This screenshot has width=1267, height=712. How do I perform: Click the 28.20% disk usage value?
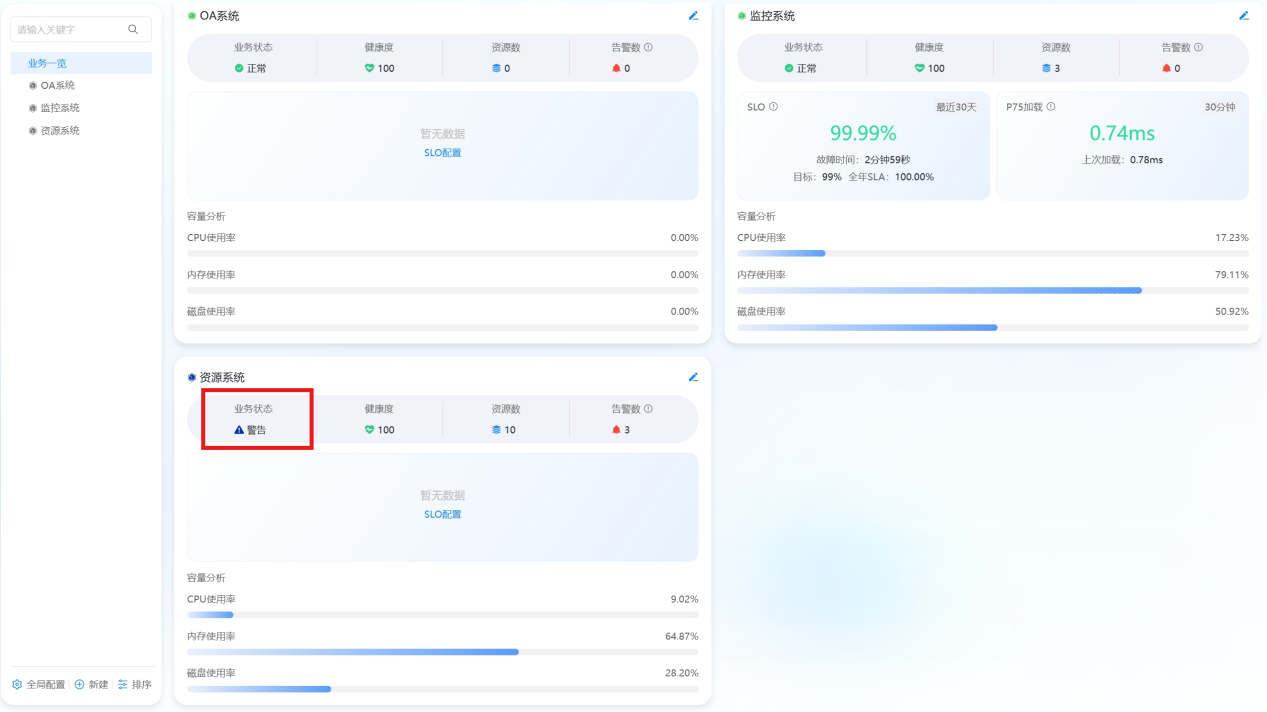pos(682,673)
